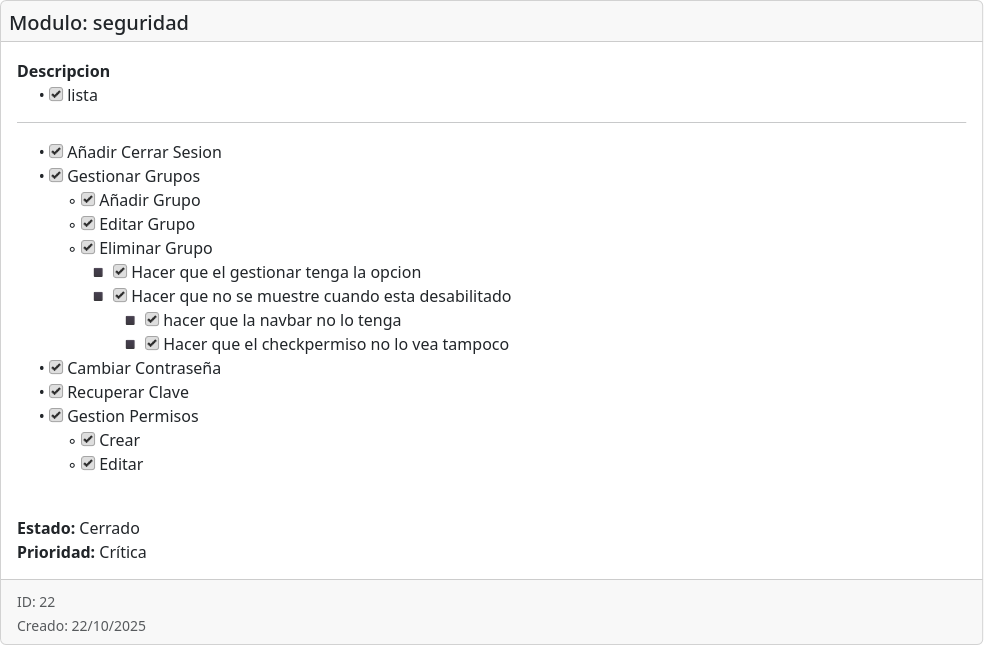The width and height of the screenshot is (984, 645).
Task: Uncheck 'Hacer que no se muestre' checkbox
Action: point(120,296)
